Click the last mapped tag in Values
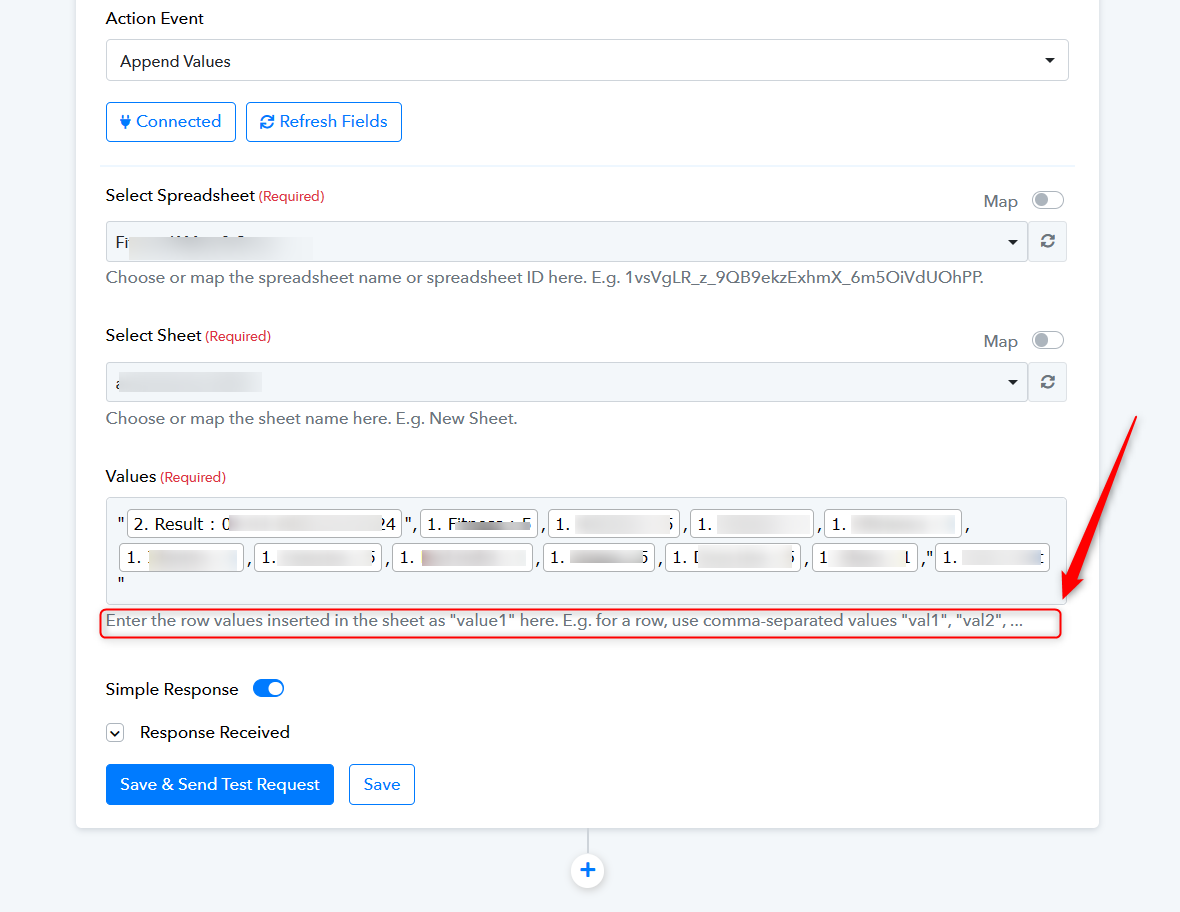This screenshot has height=912, width=1180. pyautogui.click(x=992, y=558)
